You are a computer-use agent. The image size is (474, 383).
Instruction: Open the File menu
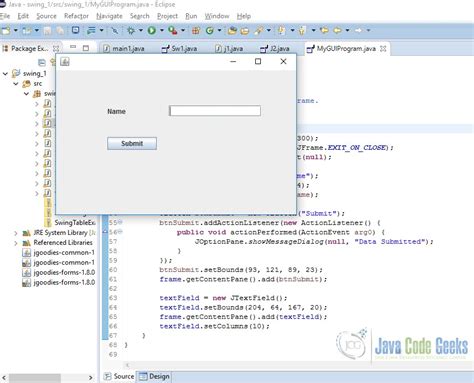click(5, 16)
